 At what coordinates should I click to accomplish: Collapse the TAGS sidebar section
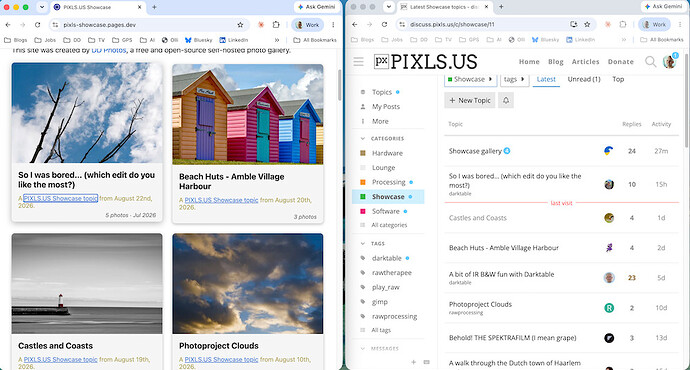coord(373,243)
